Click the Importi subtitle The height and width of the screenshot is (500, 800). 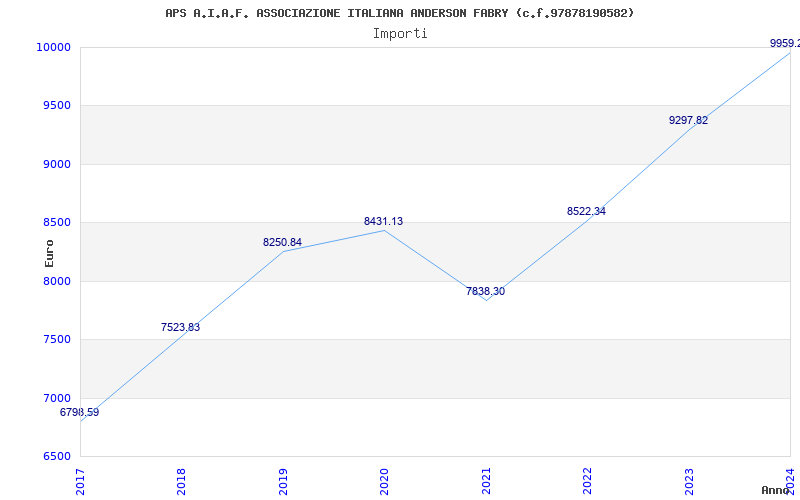tap(400, 33)
